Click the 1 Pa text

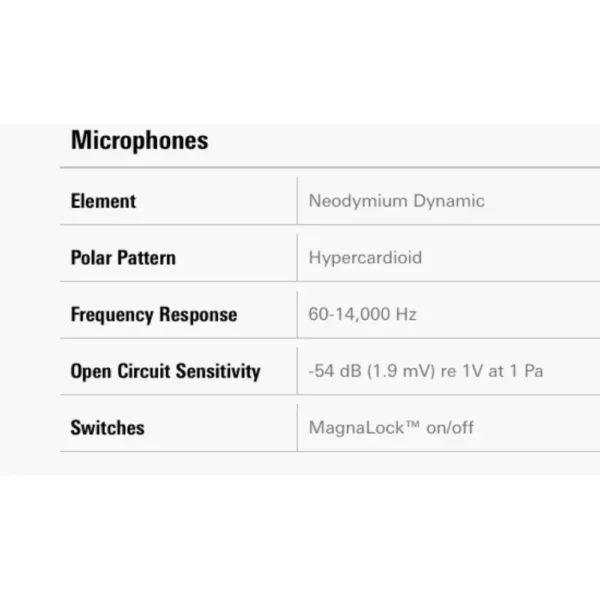click(x=526, y=371)
